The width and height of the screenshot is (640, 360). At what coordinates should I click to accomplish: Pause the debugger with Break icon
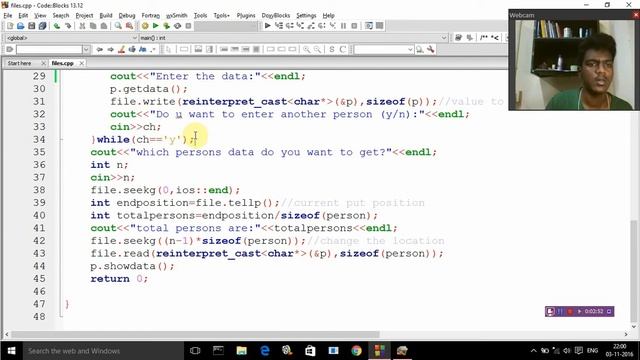pos(343,26)
